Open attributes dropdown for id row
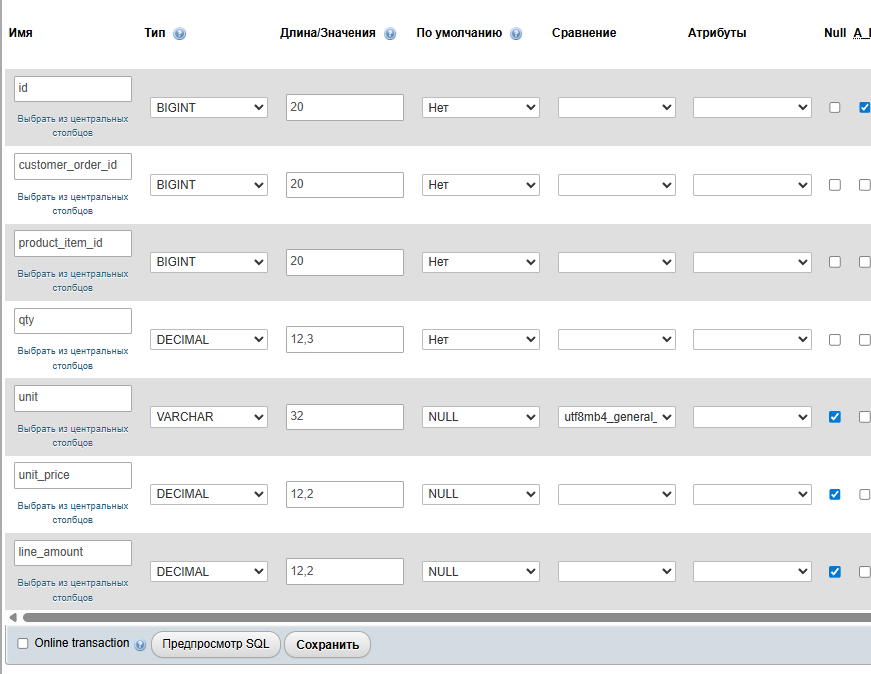This screenshot has width=871, height=674. click(751, 108)
